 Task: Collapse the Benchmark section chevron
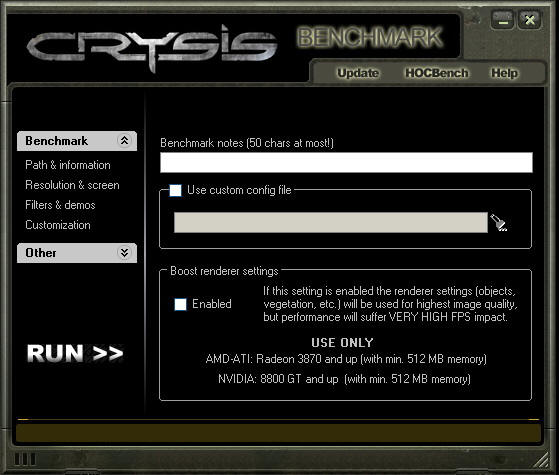[124, 141]
